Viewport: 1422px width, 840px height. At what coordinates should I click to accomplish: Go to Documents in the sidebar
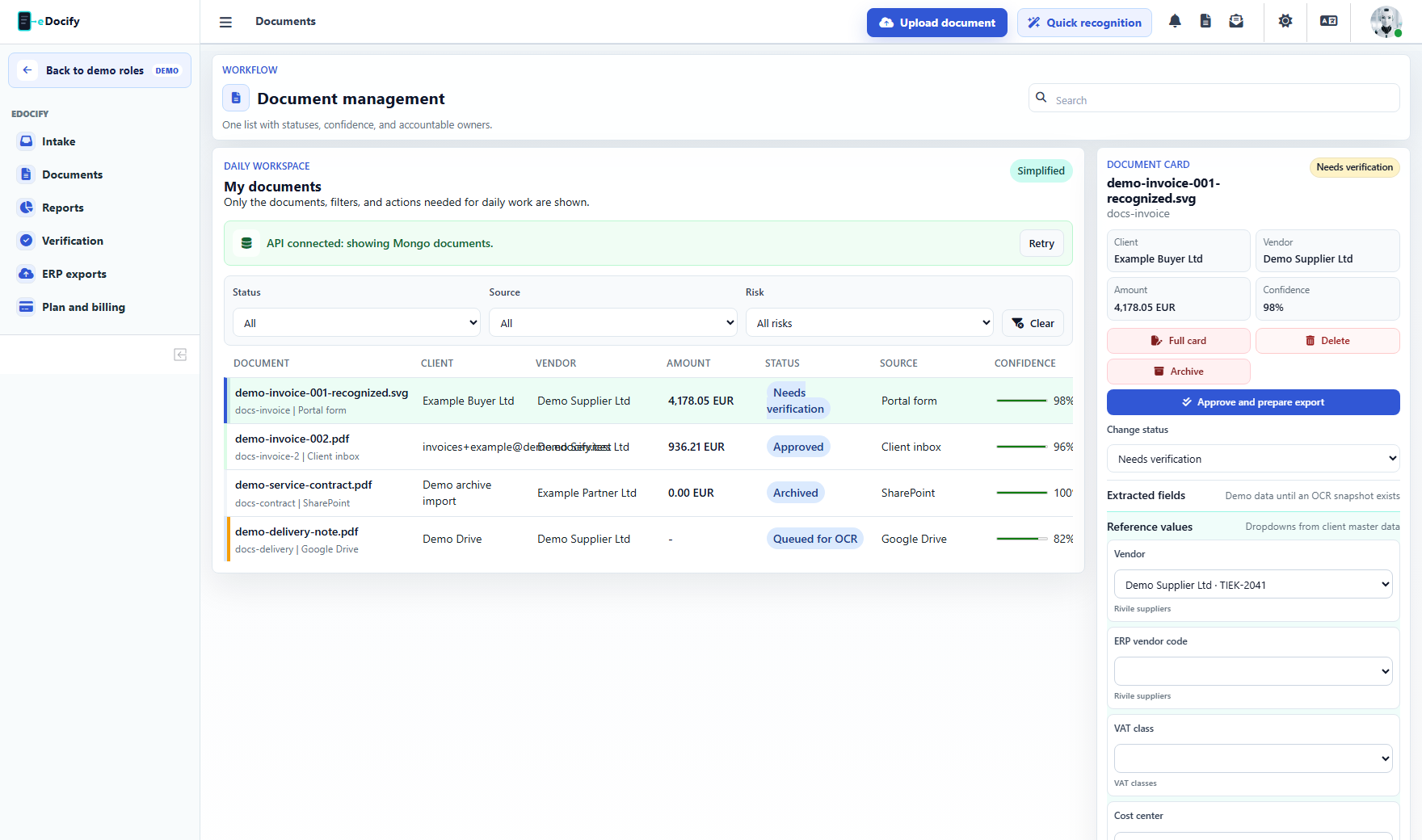point(99,174)
